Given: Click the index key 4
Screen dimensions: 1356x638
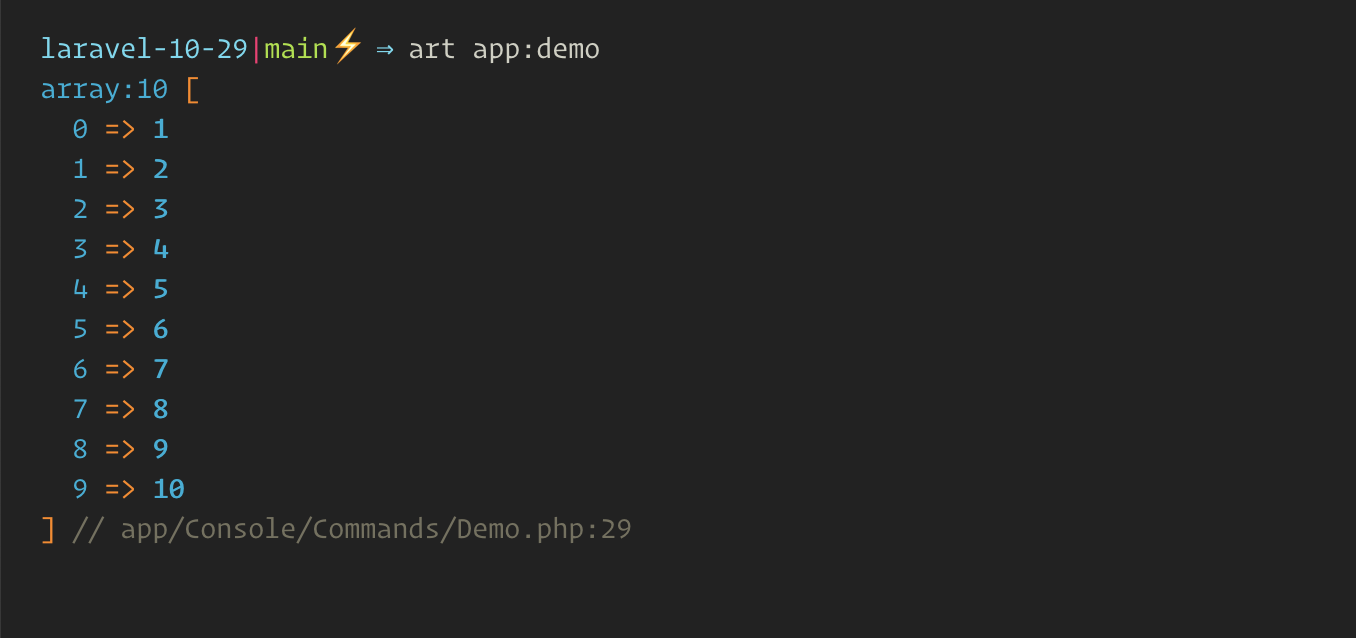Looking at the screenshot, I should (x=80, y=289).
